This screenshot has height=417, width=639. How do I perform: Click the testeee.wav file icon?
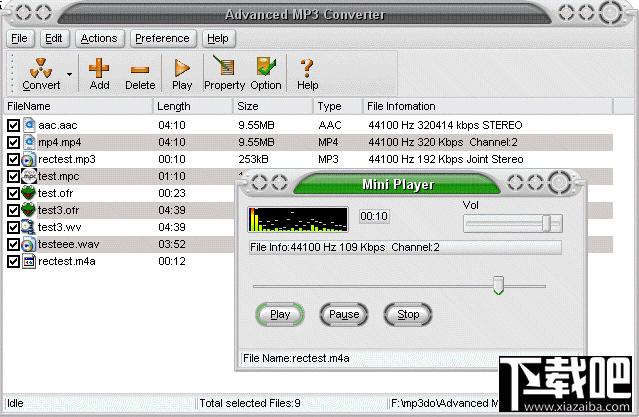coord(29,244)
